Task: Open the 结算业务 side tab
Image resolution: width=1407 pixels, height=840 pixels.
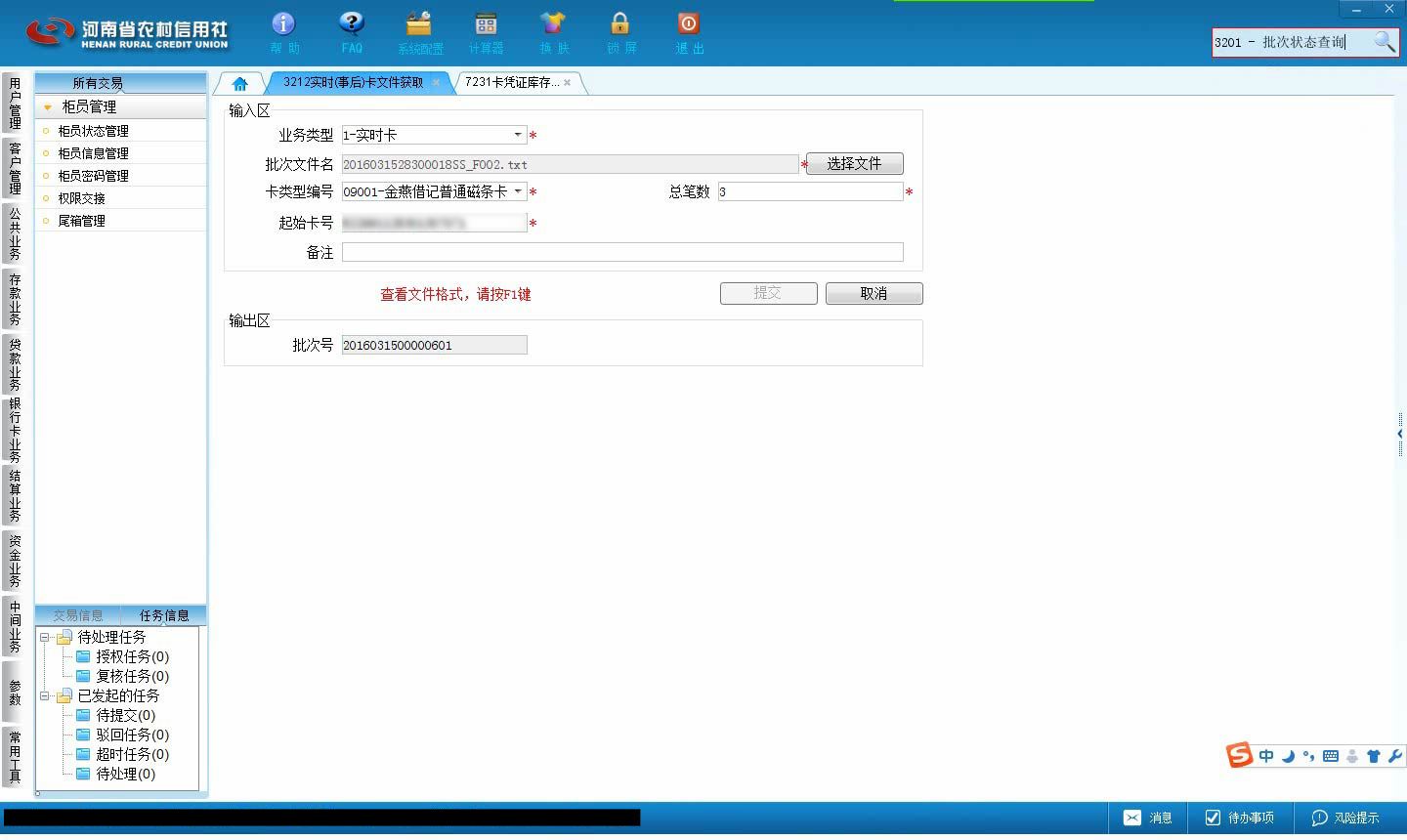Action: point(15,496)
